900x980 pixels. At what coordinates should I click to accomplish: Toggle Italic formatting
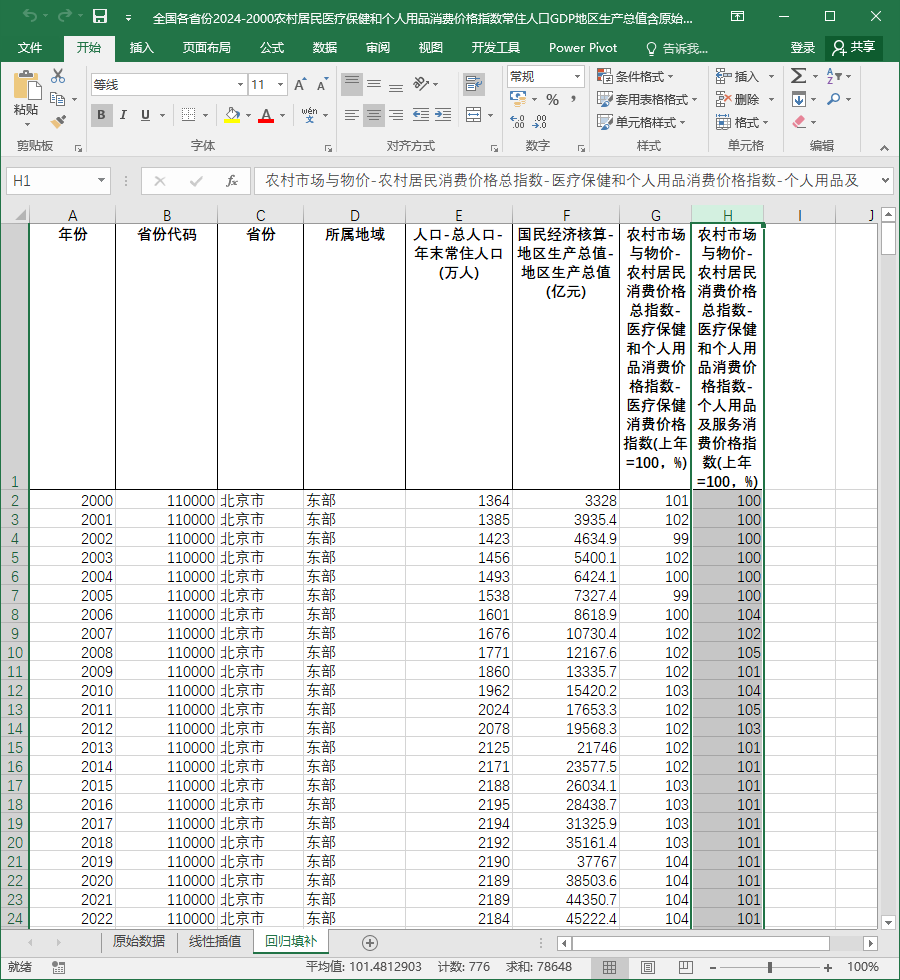pos(123,115)
